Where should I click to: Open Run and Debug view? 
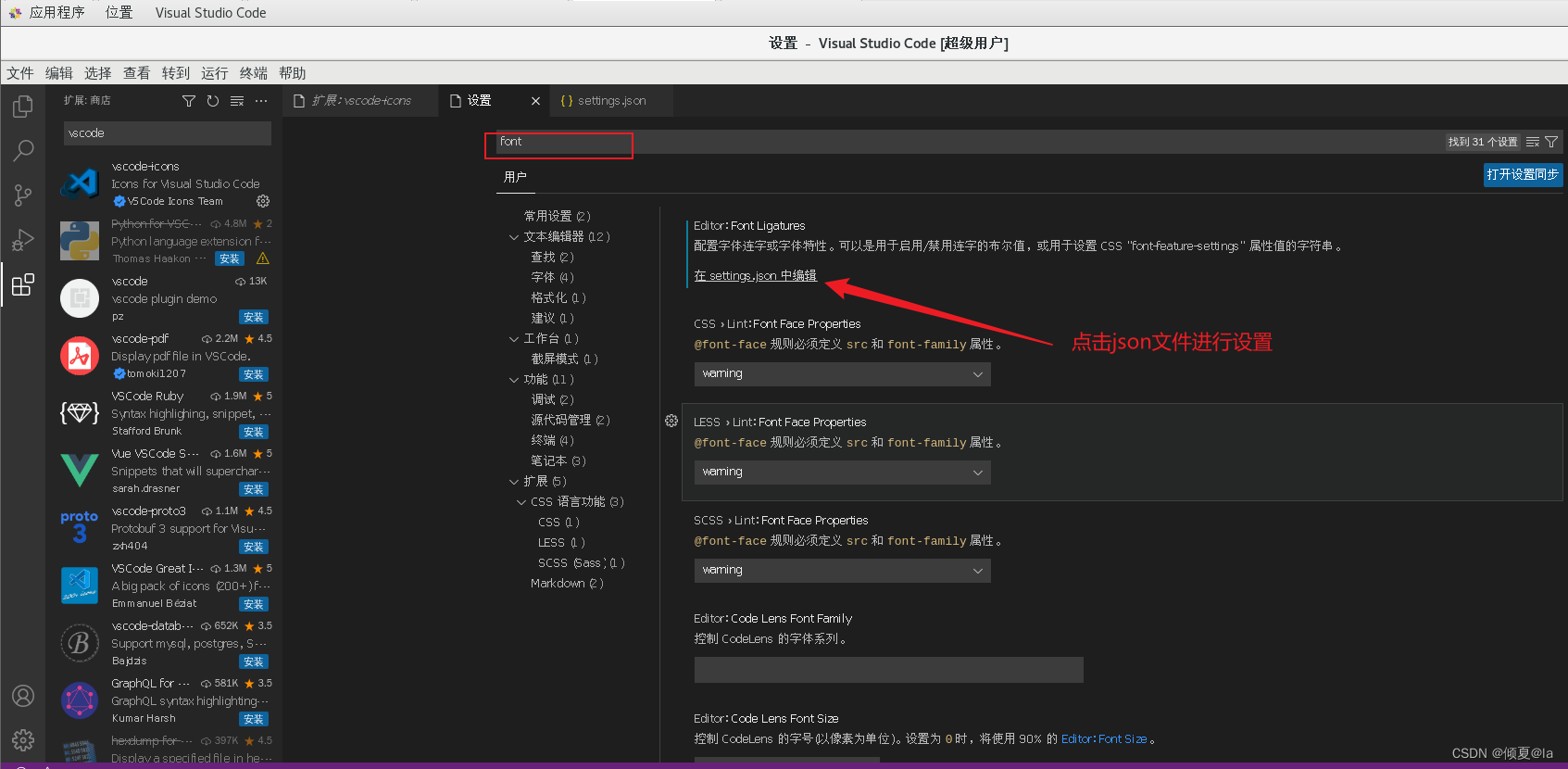pyautogui.click(x=23, y=240)
